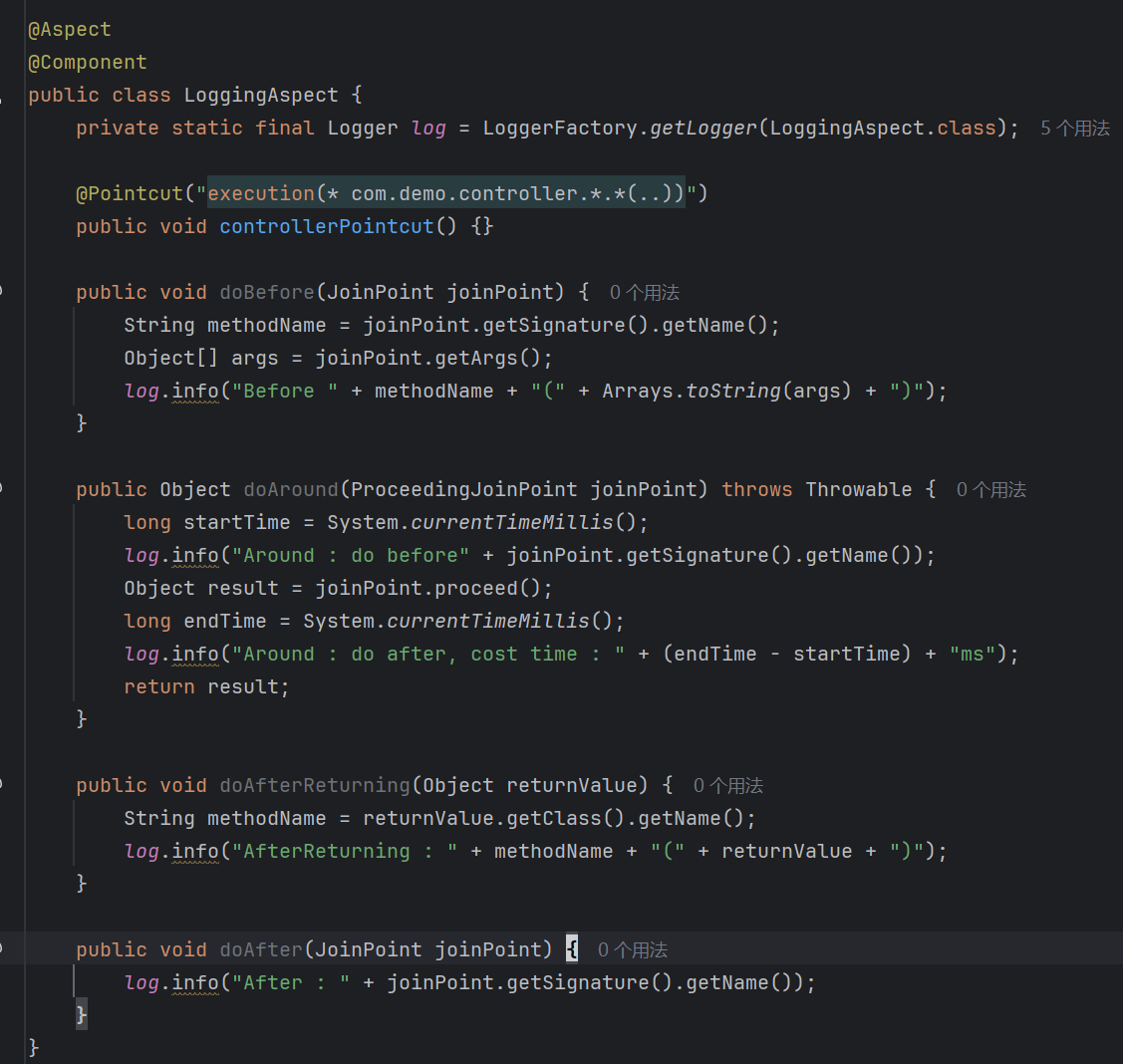Open the usages hint beside doAround method

pyautogui.click(x=990, y=490)
